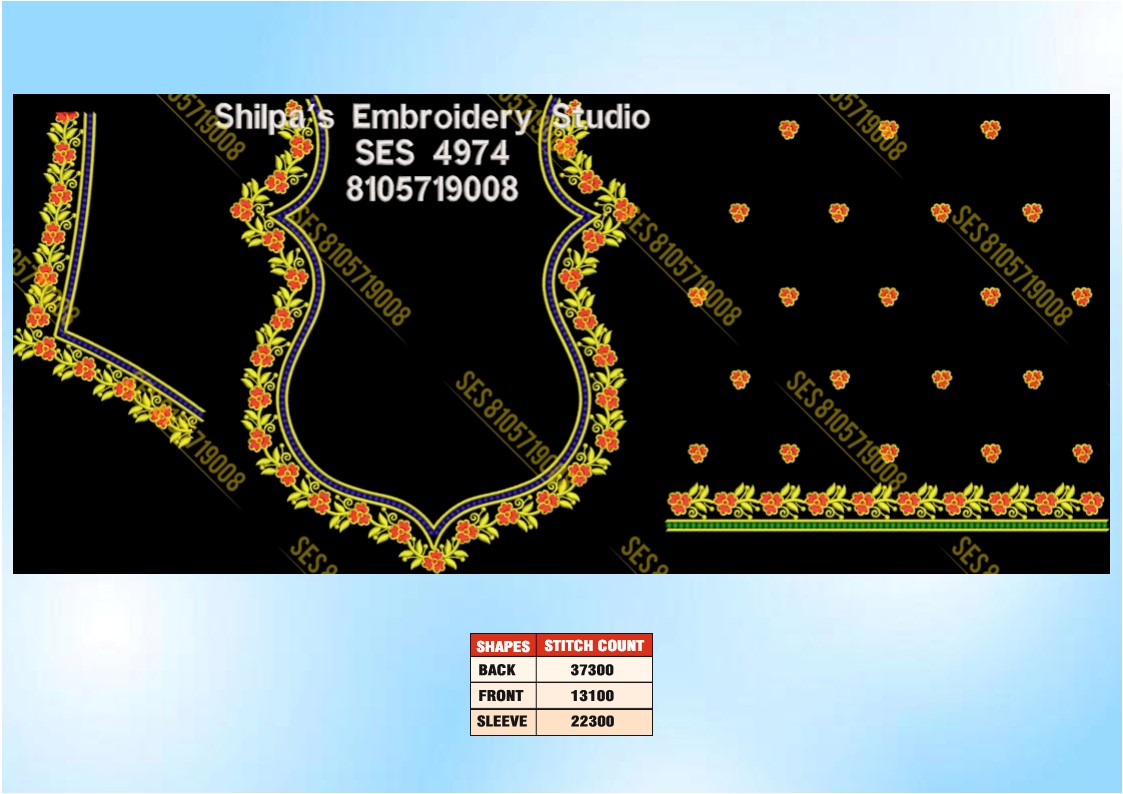Select the 'SES 4974' design code text

tap(432, 152)
